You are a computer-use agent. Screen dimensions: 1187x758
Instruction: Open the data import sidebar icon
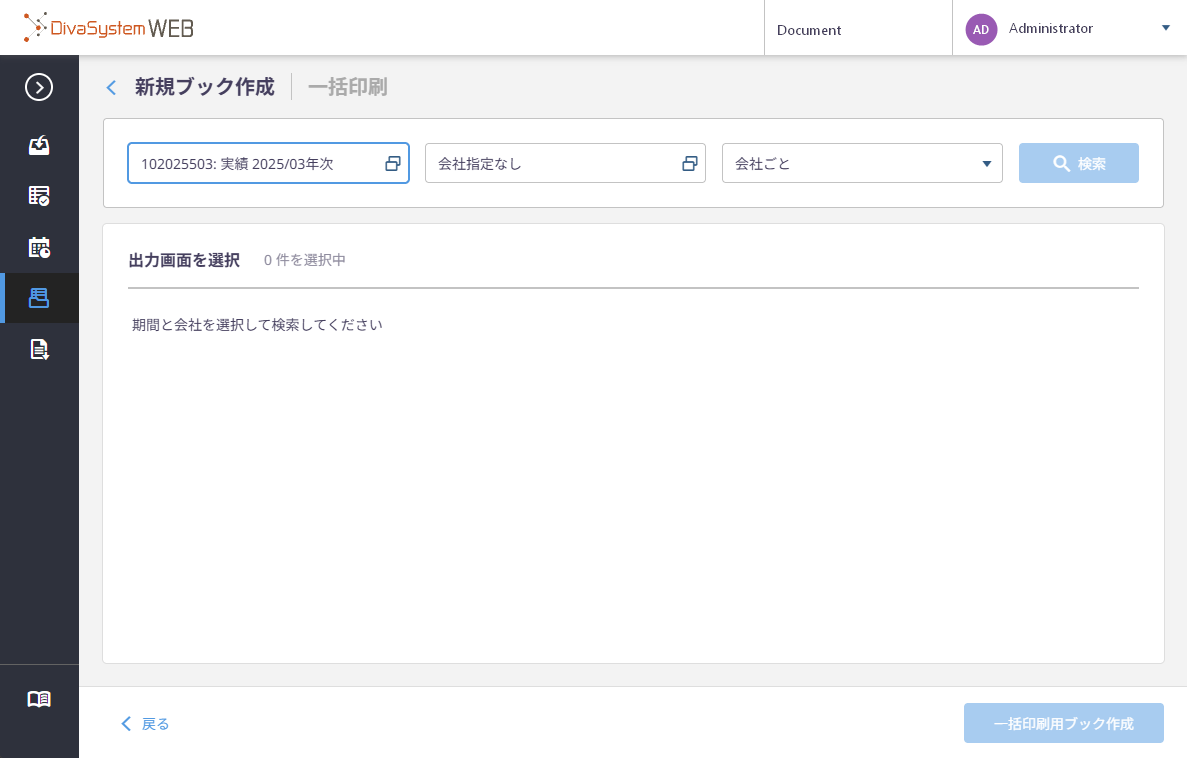39,145
